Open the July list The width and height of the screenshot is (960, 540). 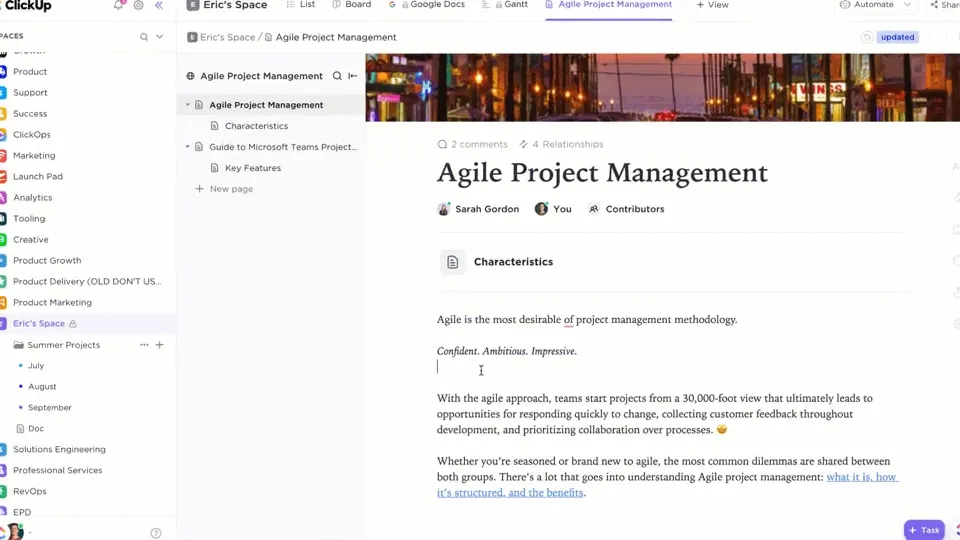pos(36,366)
